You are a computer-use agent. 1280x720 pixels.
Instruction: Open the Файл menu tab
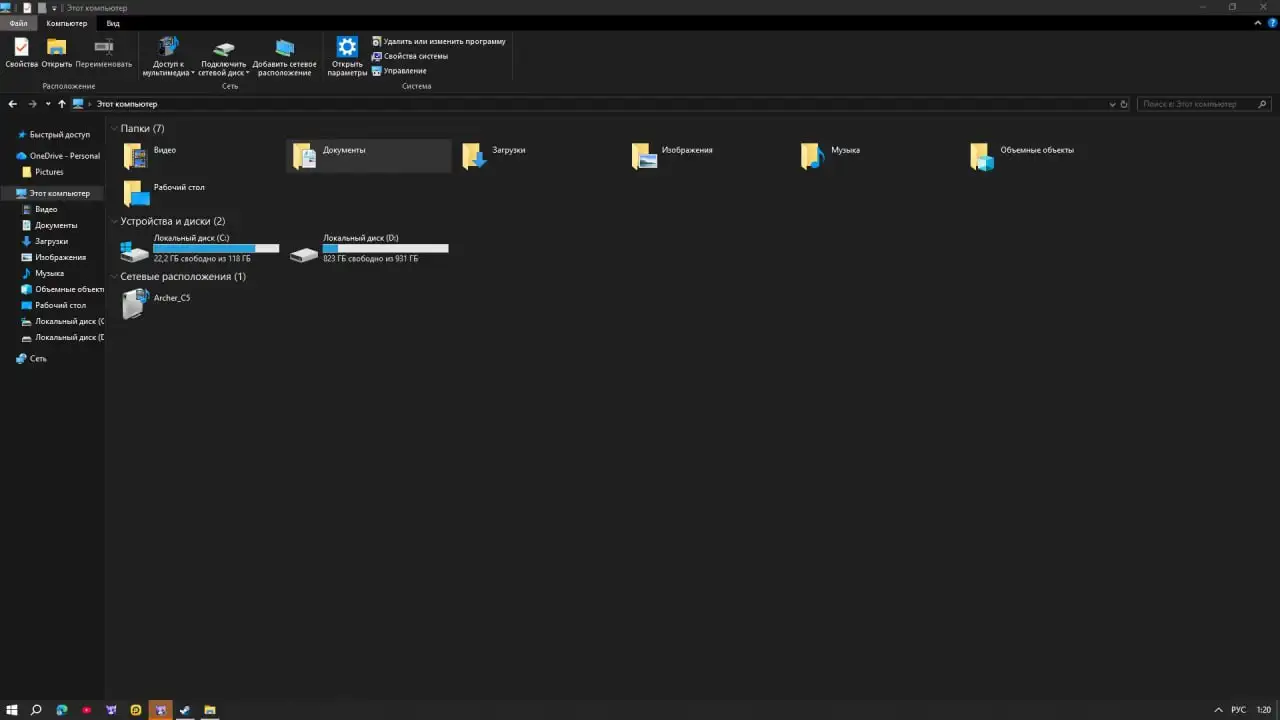18,23
